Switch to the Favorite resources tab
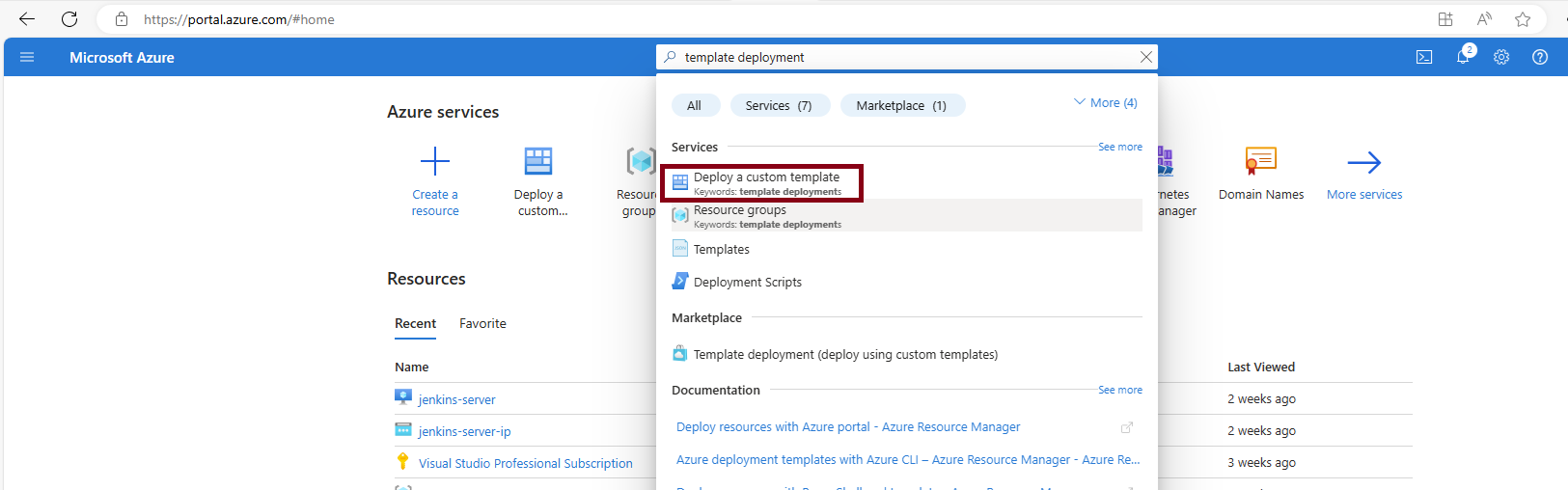 pos(482,323)
